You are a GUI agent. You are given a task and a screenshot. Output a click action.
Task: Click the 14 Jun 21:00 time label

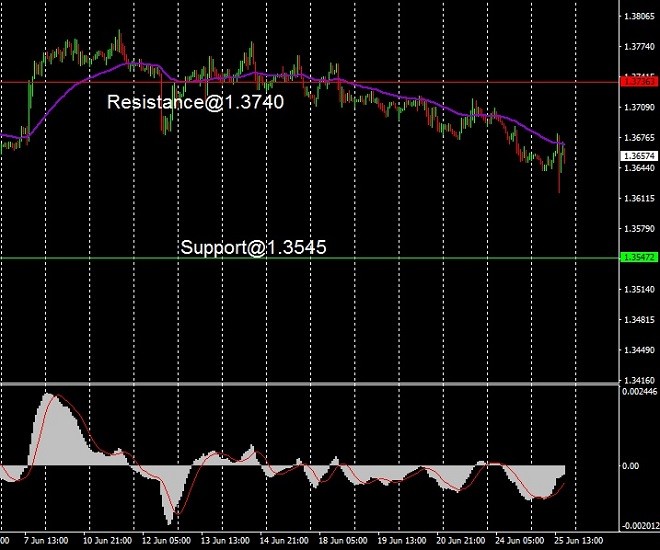pos(283,541)
